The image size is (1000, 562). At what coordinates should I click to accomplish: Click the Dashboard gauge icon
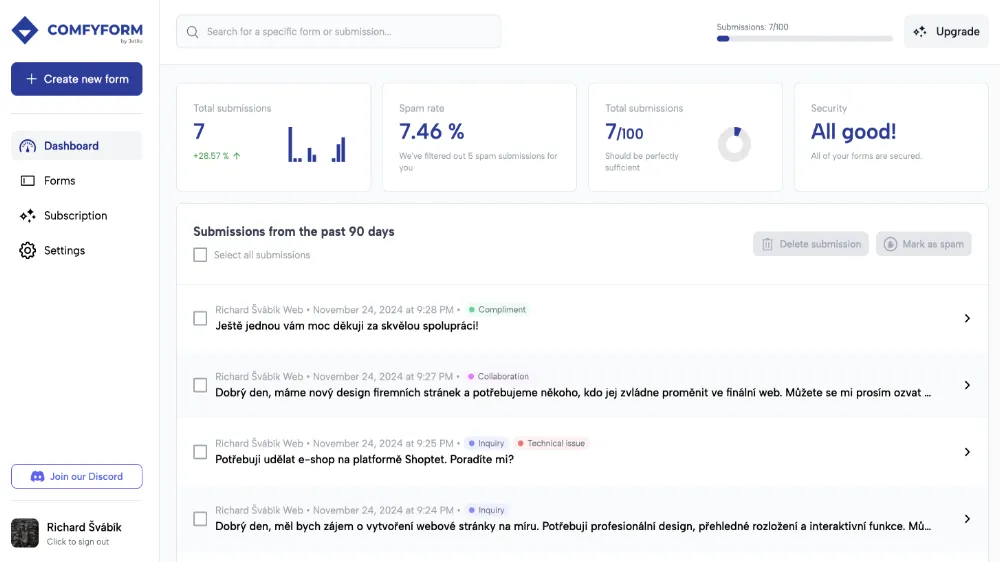28,146
